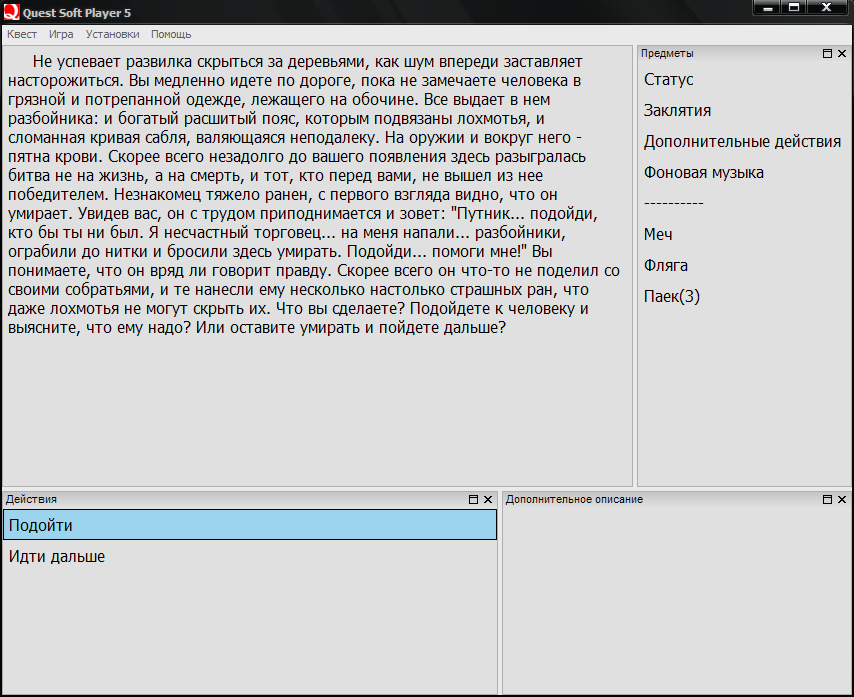Screen dimensions: 854x697
Task: Close the Действия panel
Action: tap(488, 499)
